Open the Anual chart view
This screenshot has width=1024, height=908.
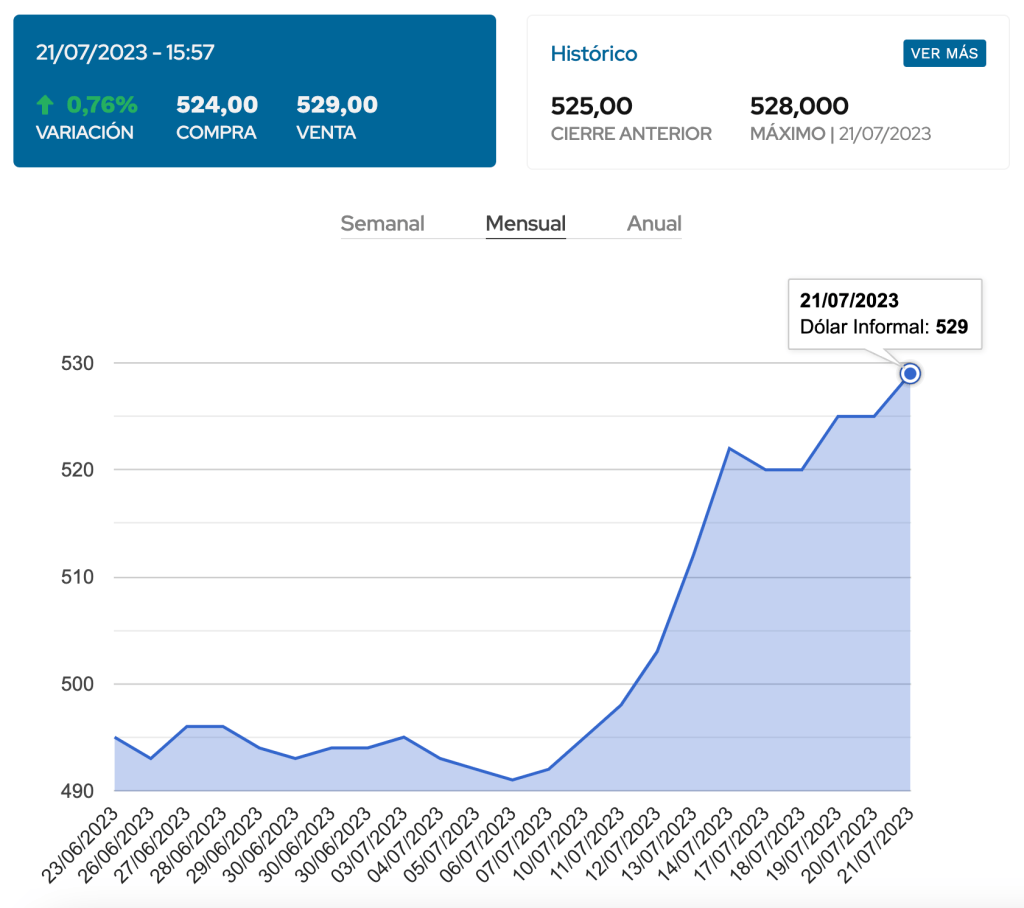654,224
